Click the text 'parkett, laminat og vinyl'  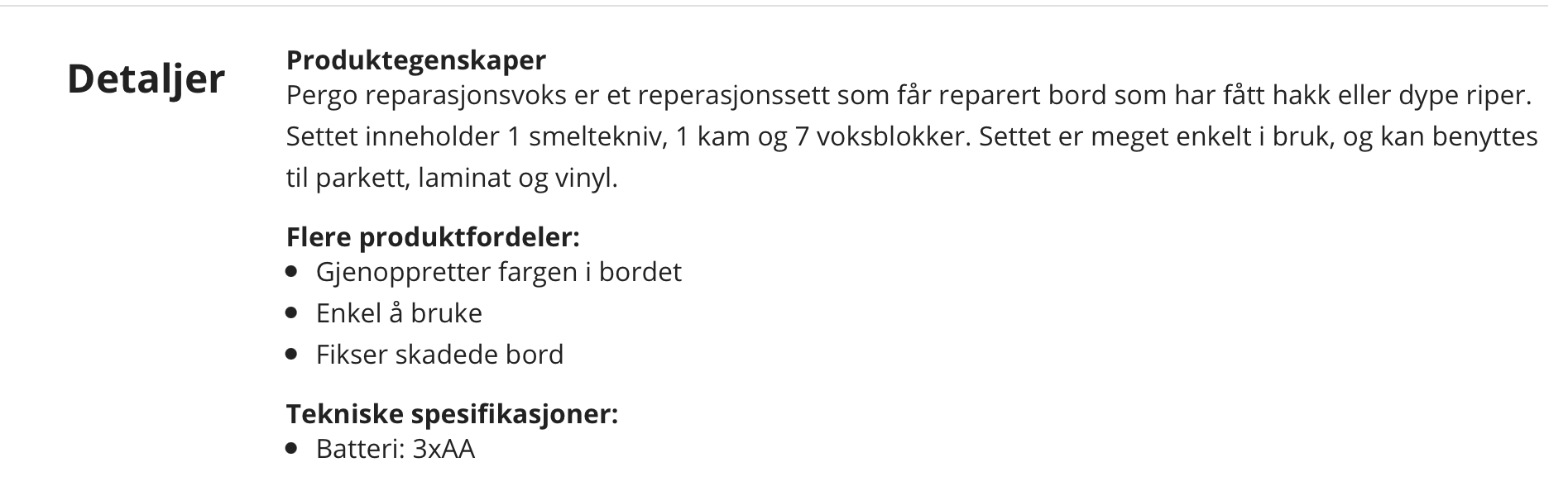click(467, 179)
